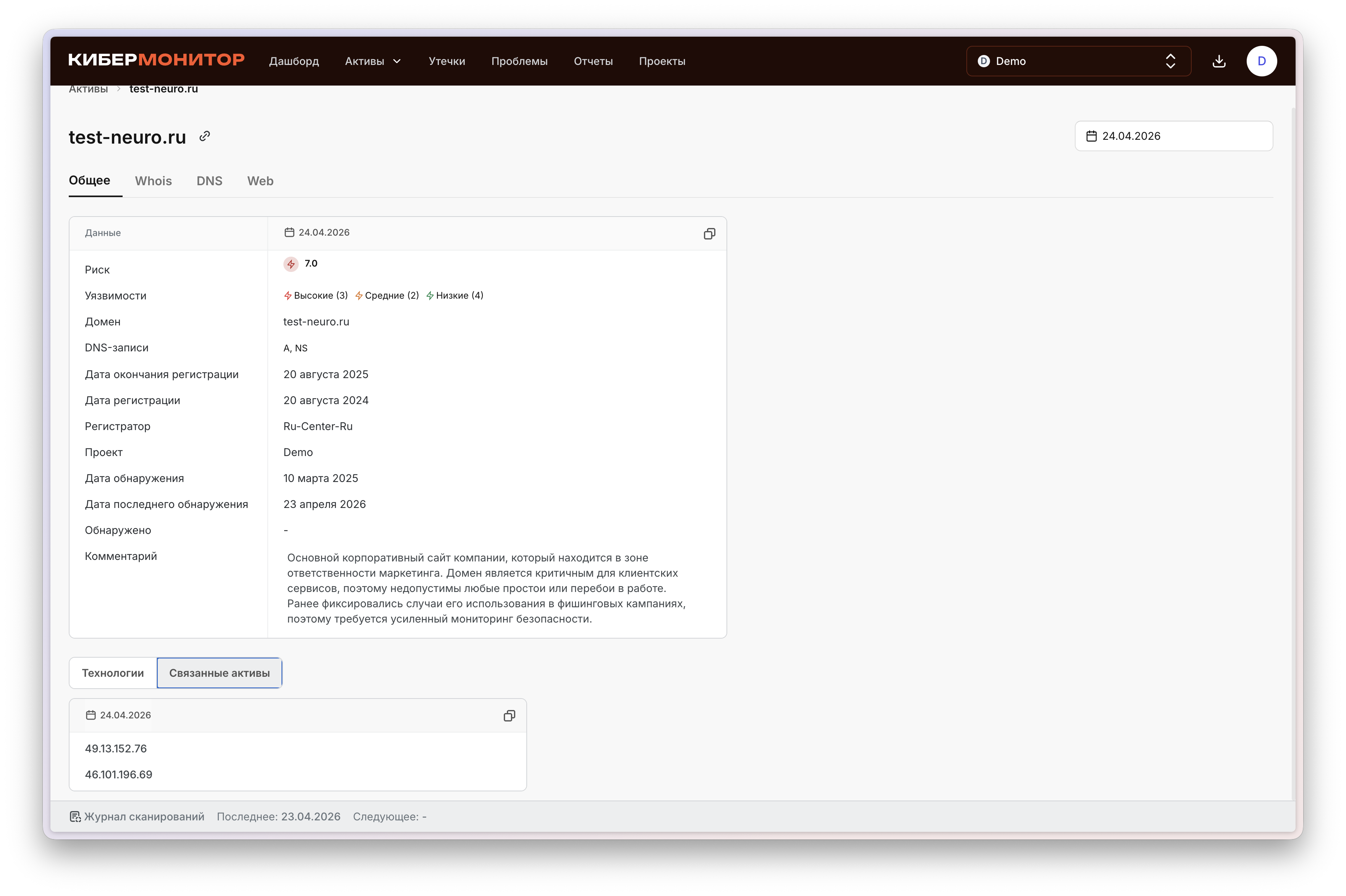Copy the related assets list icon
Screen dimensions: 1346x896
[509, 716]
